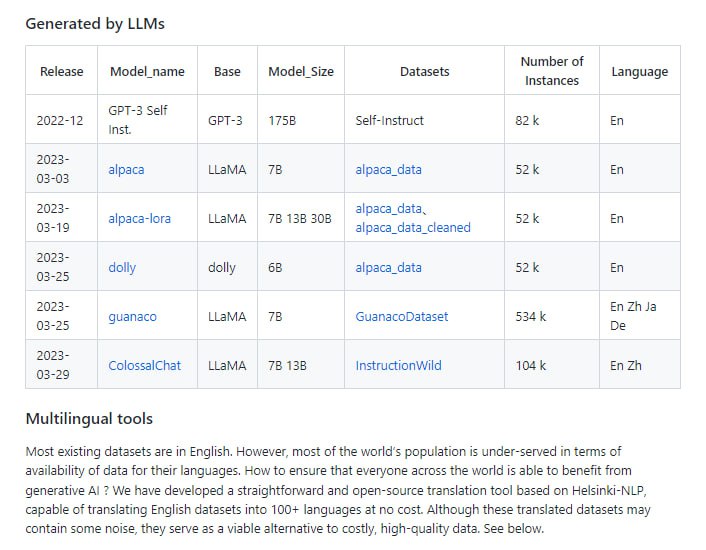The height and width of the screenshot is (550, 706).
Task: Visit the ColossalChat model link
Action: tap(144, 365)
